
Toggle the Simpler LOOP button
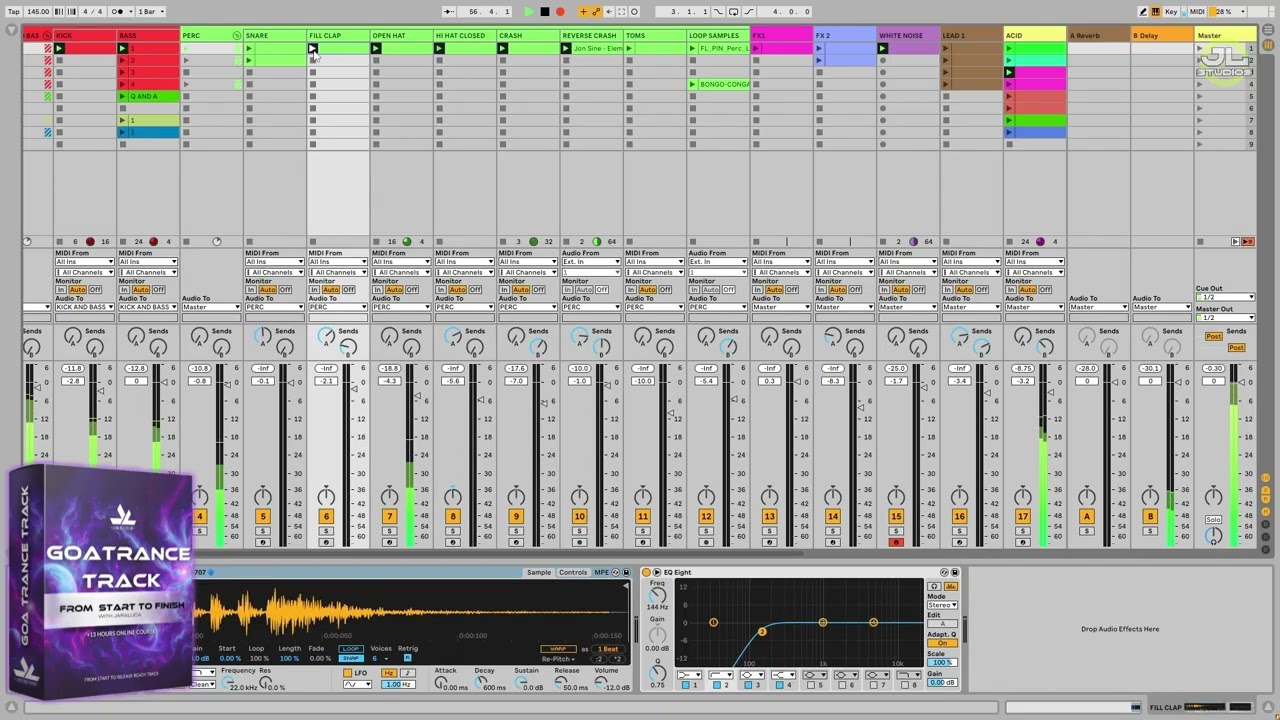point(350,649)
